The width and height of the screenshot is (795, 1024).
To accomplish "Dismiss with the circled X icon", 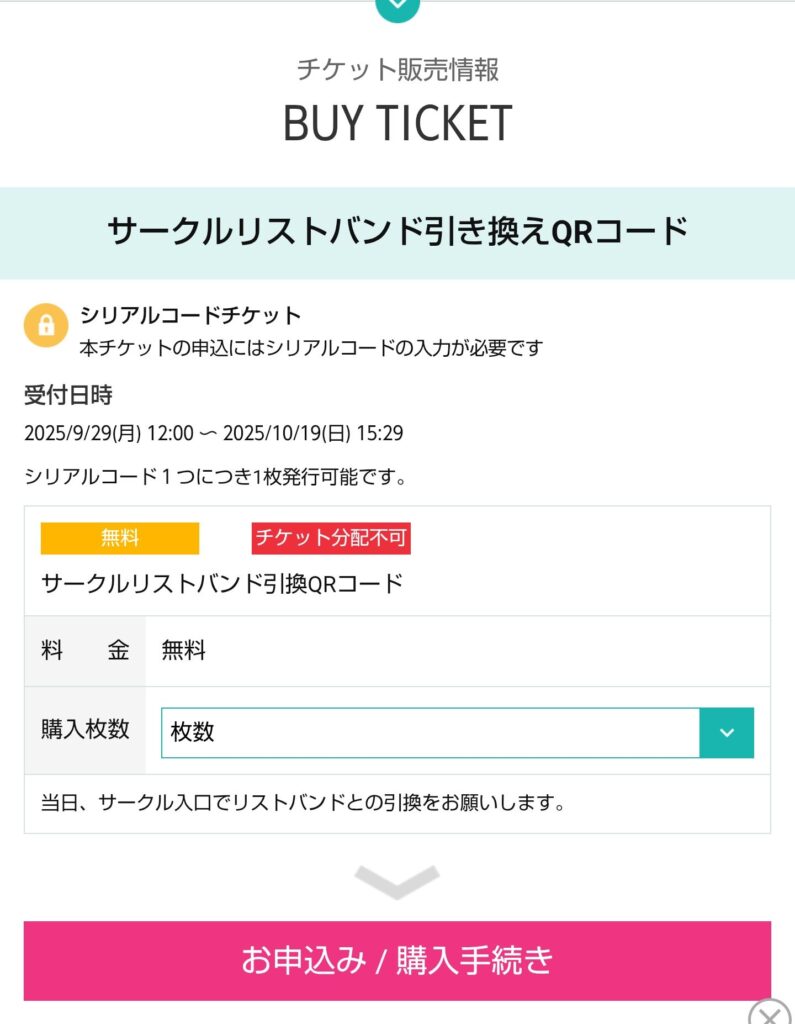I will 769,1013.
